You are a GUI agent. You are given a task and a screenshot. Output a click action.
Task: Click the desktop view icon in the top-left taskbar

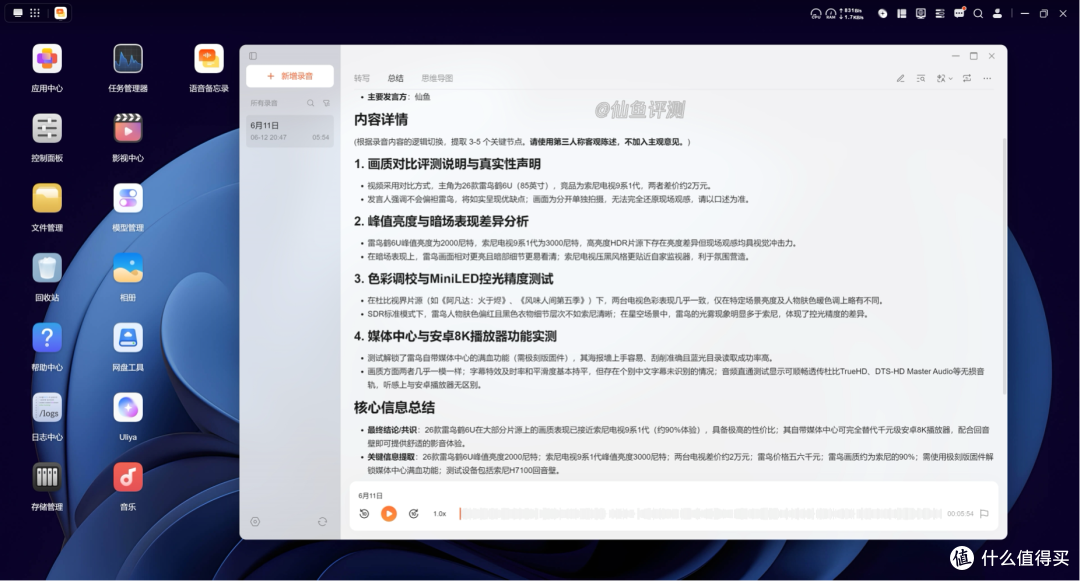[18, 13]
